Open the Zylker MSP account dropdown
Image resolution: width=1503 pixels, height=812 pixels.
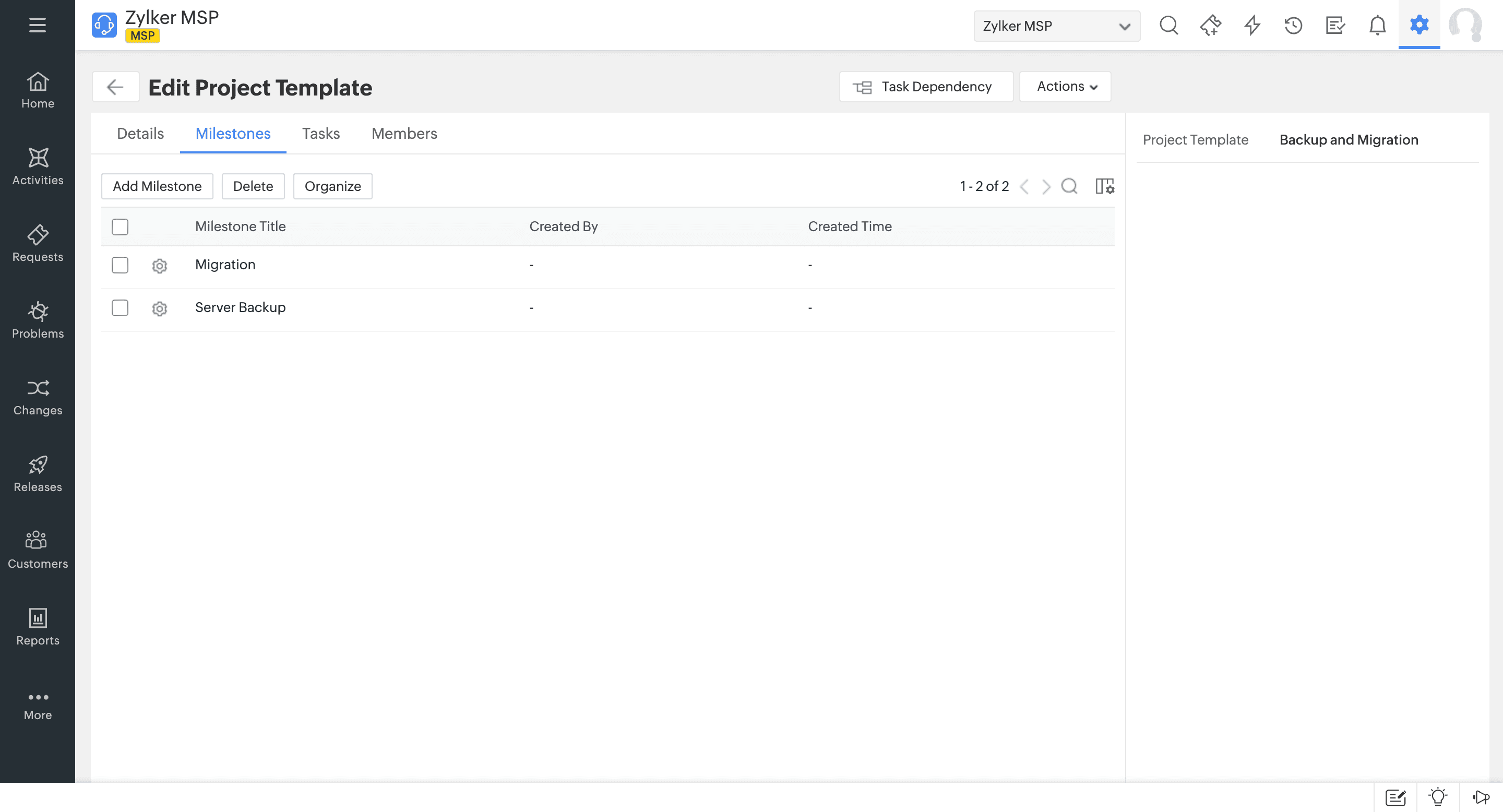(x=1056, y=26)
